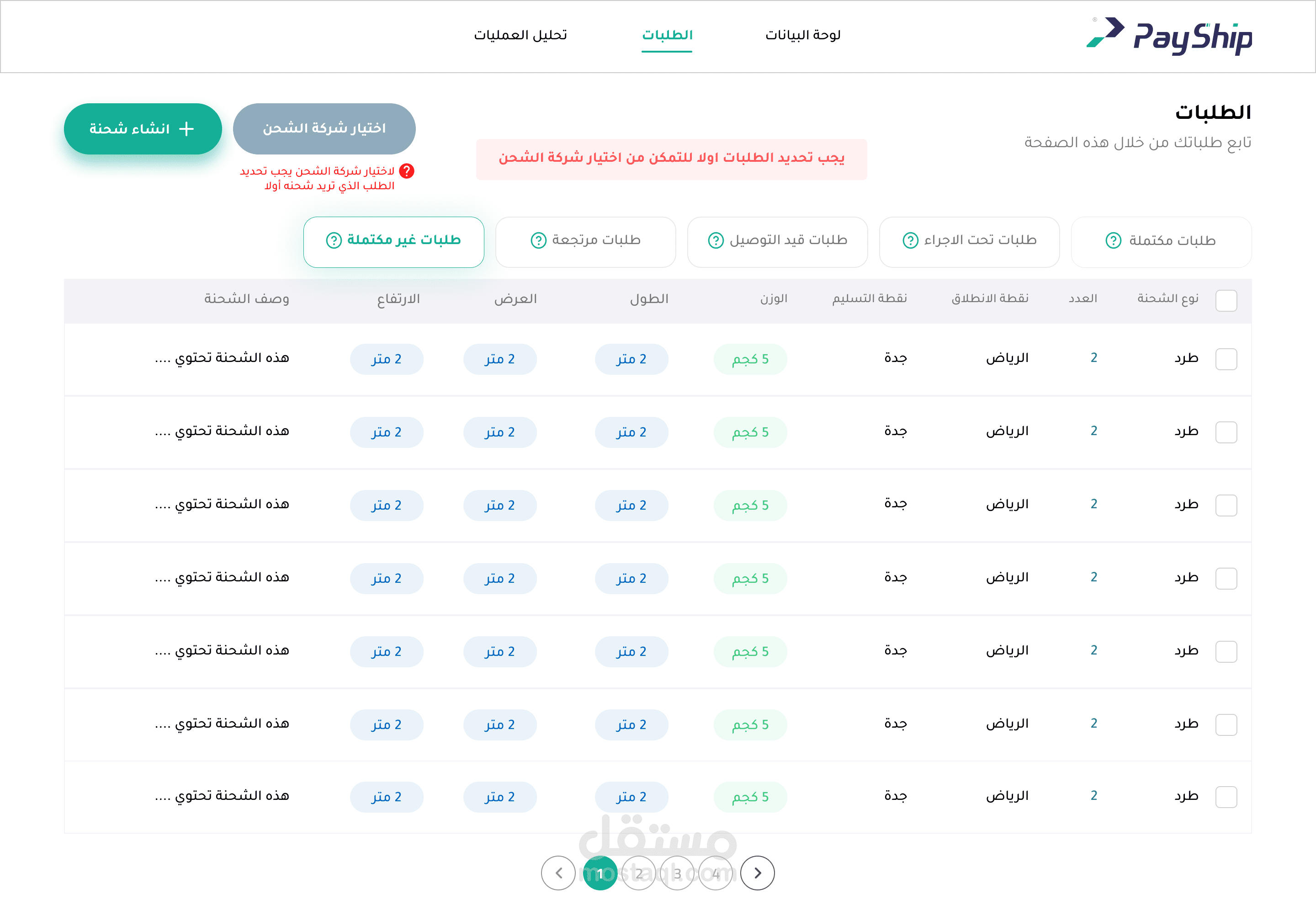
Task: Go to previous page with left chevron
Action: coord(558,873)
